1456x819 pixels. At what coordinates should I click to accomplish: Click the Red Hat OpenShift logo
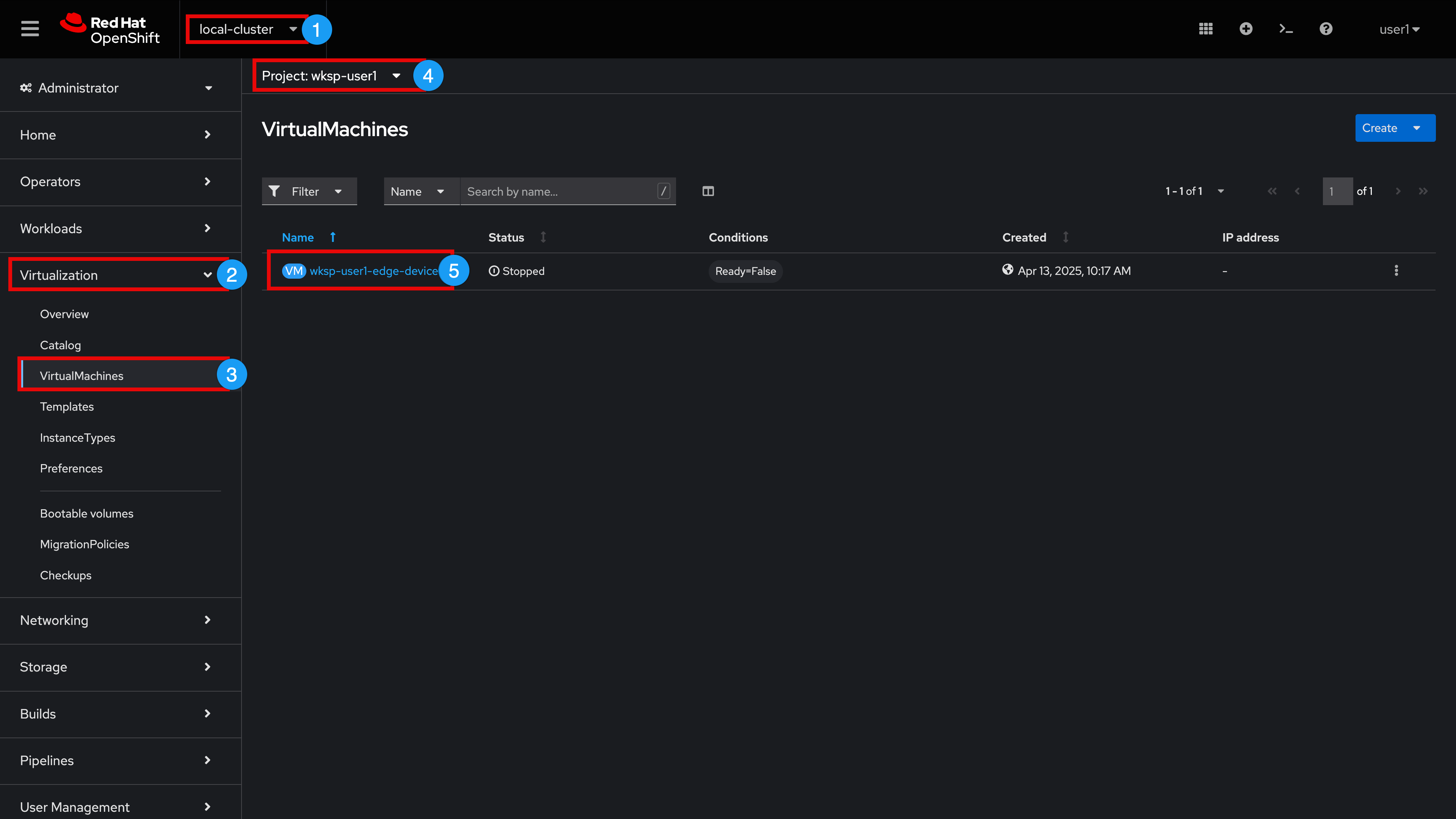point(110,30)
